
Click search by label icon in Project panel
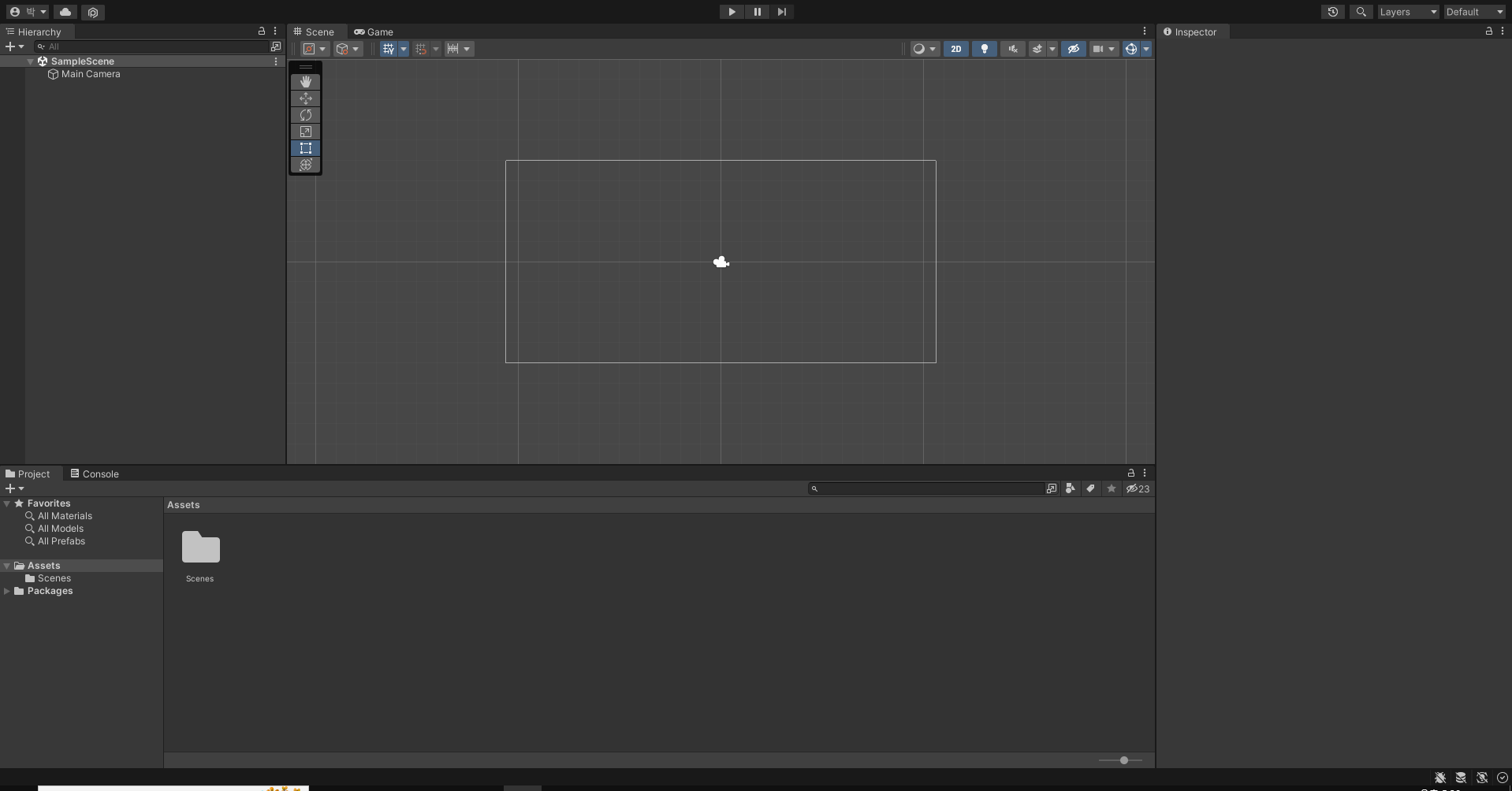point(1090,488)
